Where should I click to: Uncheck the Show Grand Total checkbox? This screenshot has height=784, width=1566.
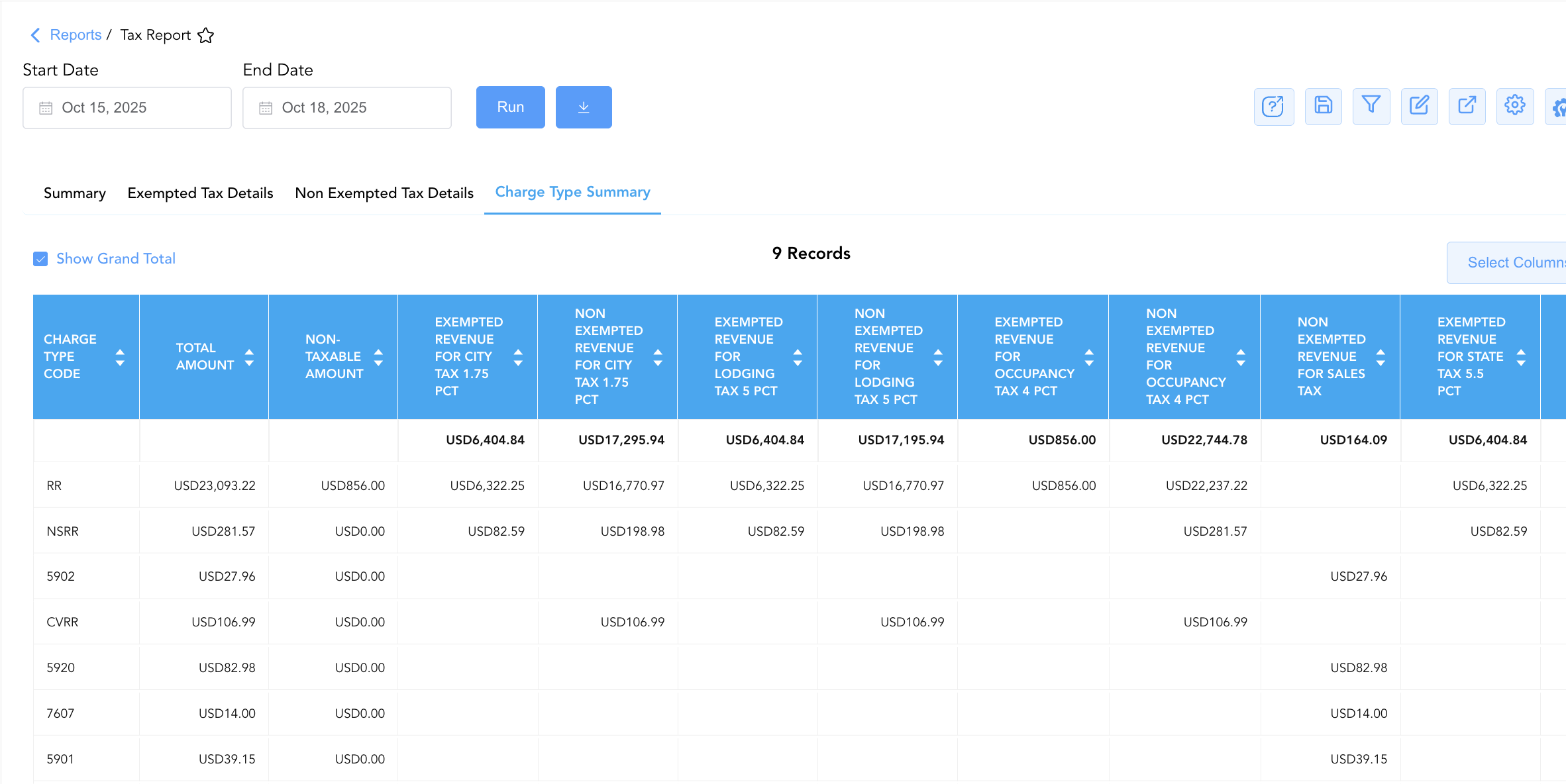pyautogui.click(x=40, y=259)
